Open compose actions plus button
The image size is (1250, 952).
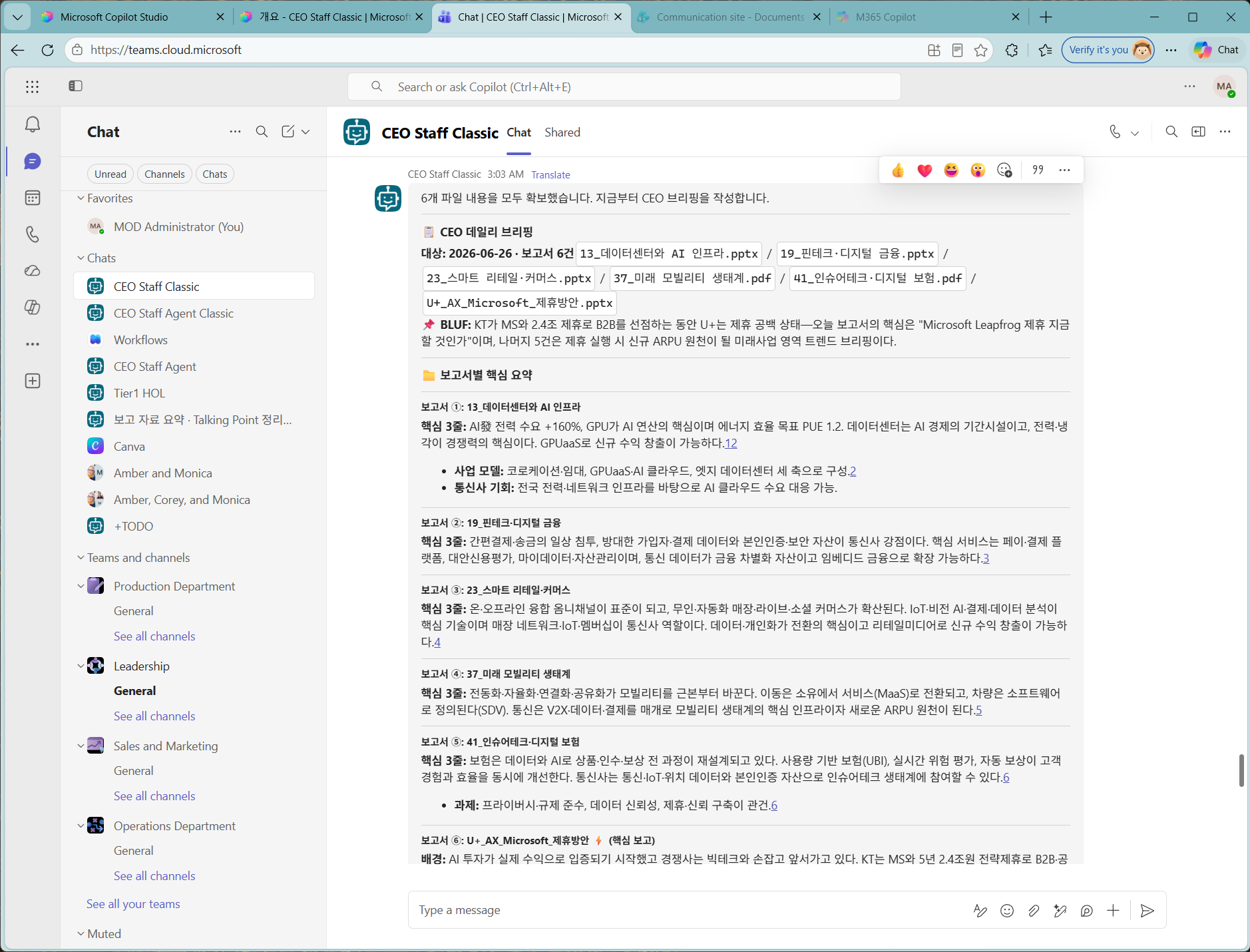point(1113,911)
